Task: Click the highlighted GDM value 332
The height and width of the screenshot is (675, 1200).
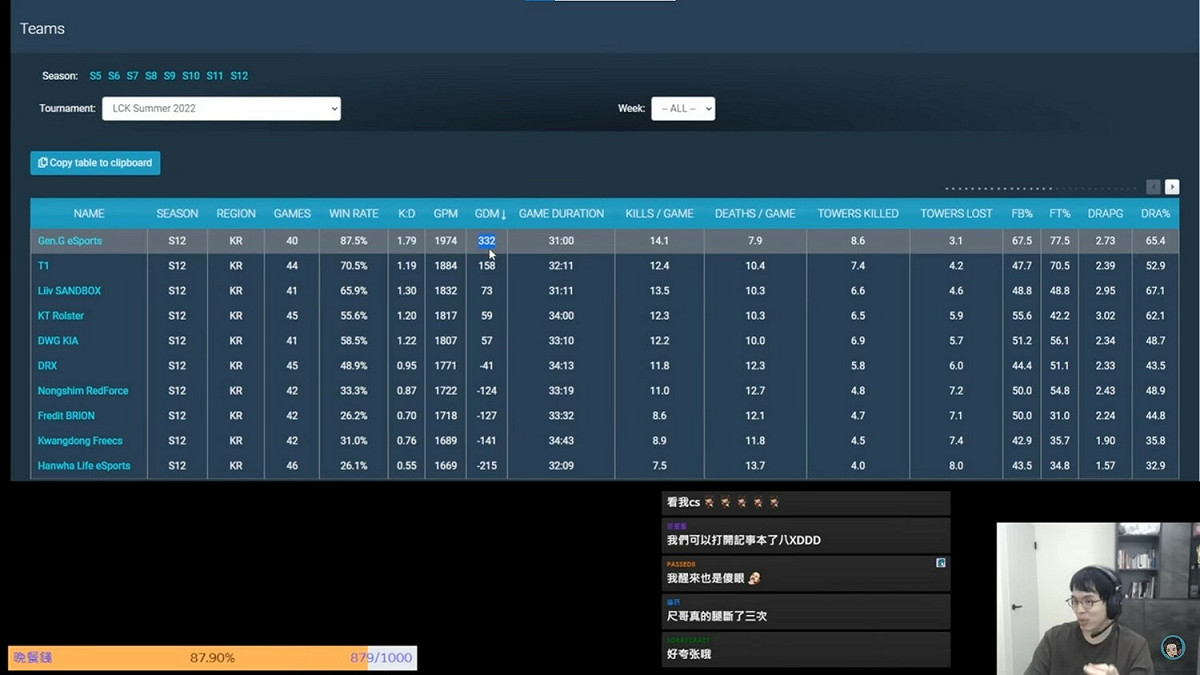Action: click(487, 241)
